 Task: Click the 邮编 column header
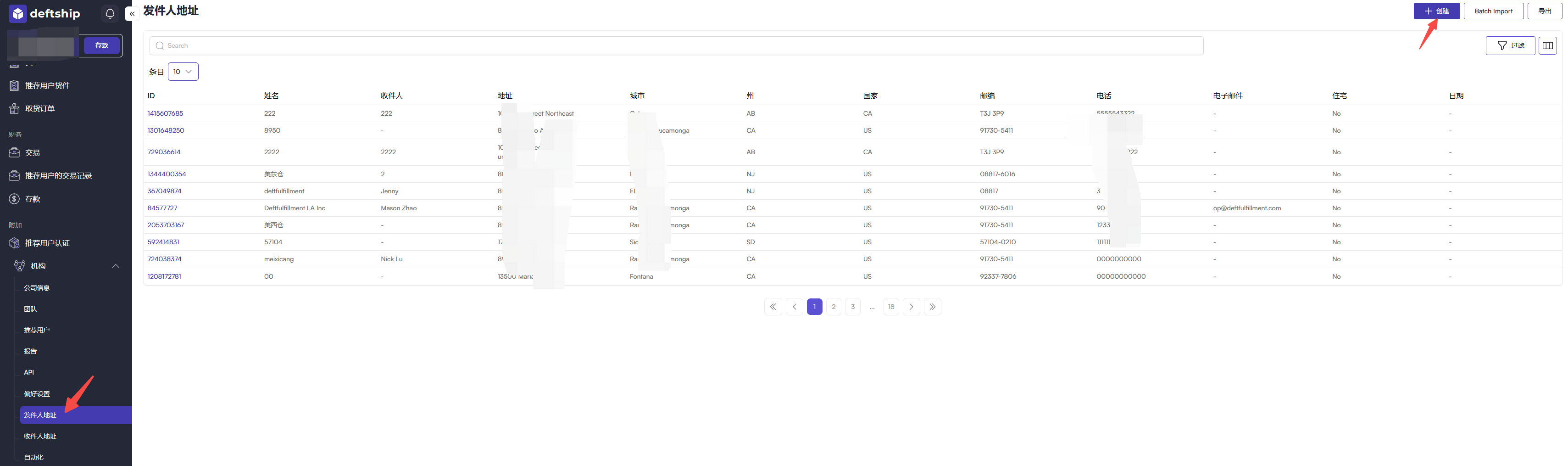click(x=987, y=95)
